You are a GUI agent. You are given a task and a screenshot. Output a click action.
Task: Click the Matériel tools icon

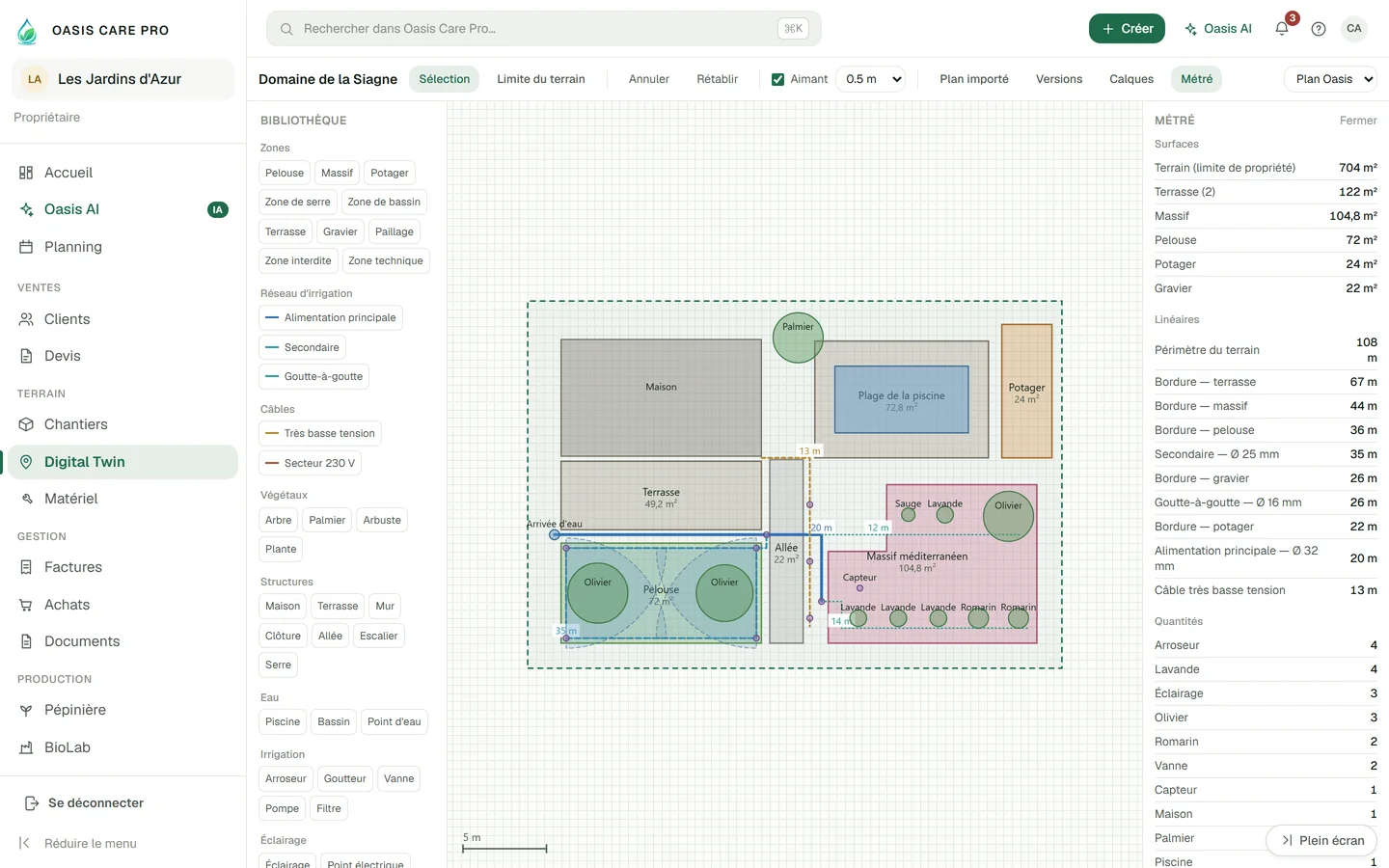coord(26,499)
